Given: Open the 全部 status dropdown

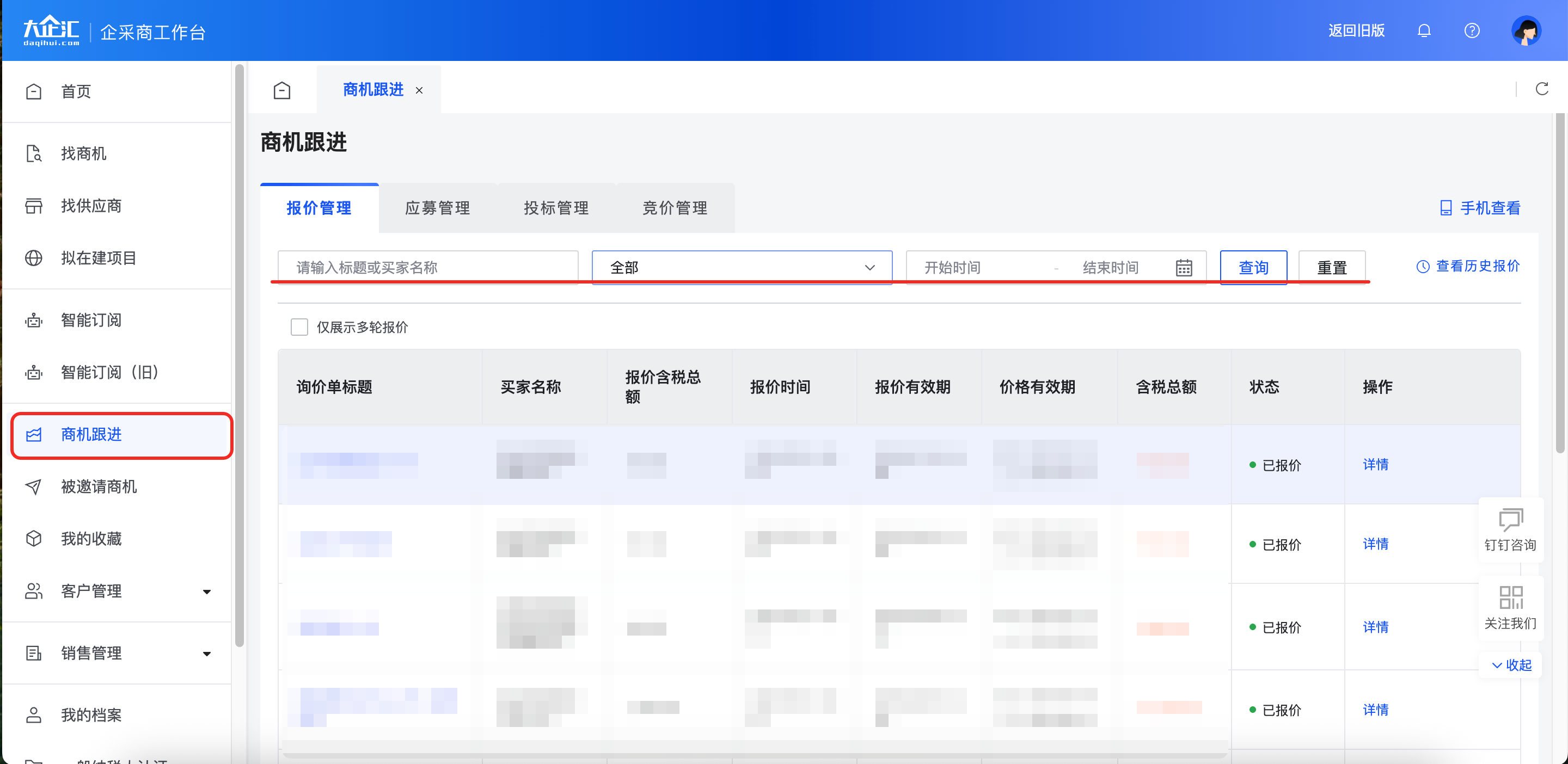Looking at the screenshot, I should tap(742, 268).
